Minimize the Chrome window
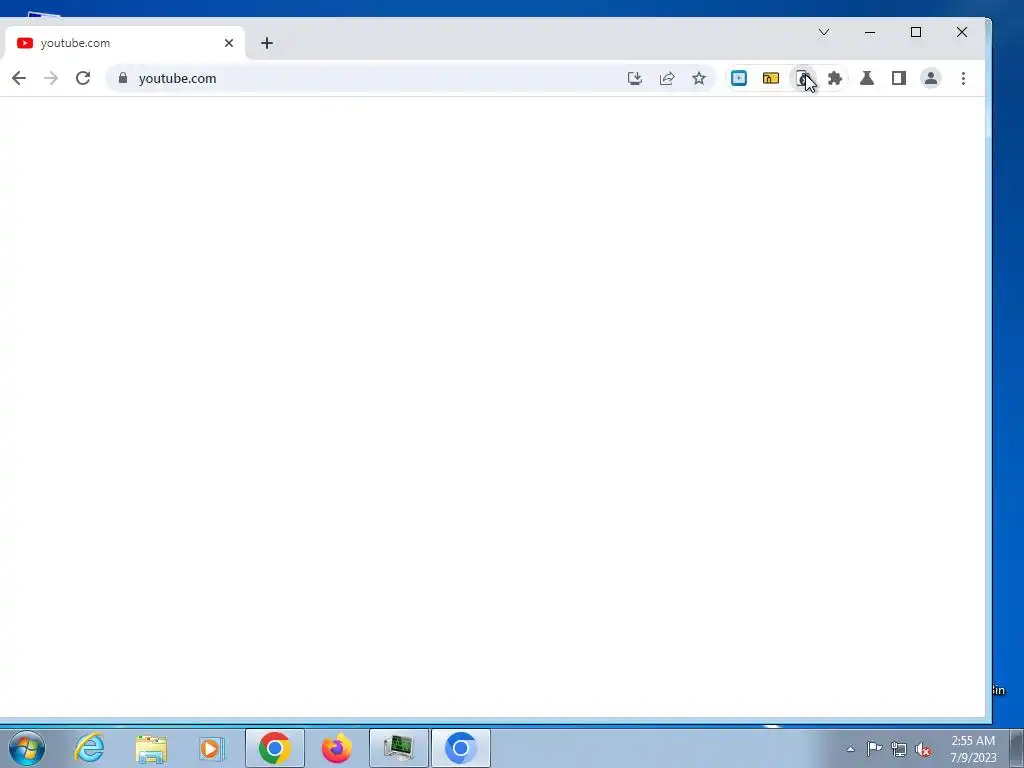 coord(870,32)
